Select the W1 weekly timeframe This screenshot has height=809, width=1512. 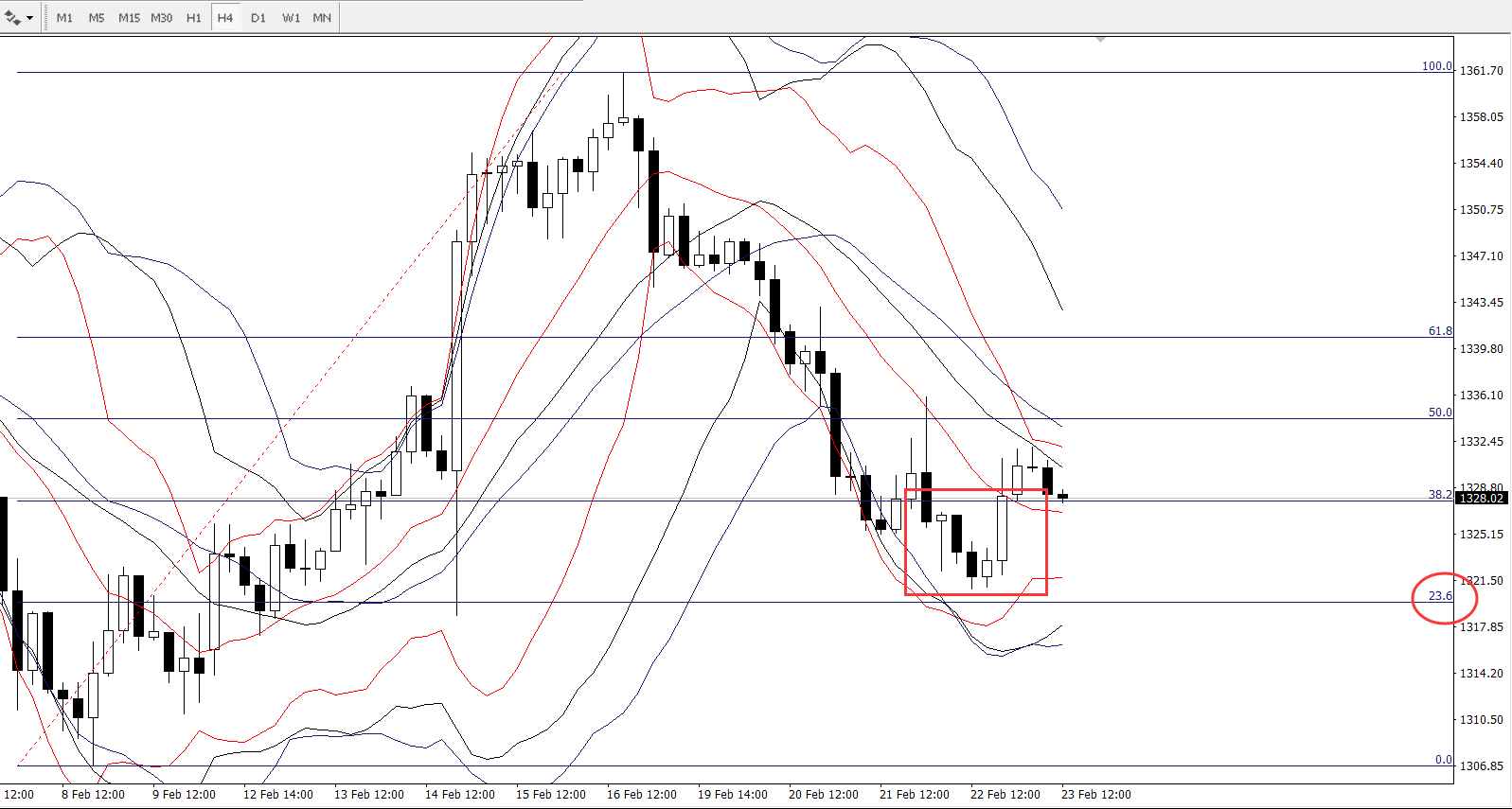click(291, 18)
